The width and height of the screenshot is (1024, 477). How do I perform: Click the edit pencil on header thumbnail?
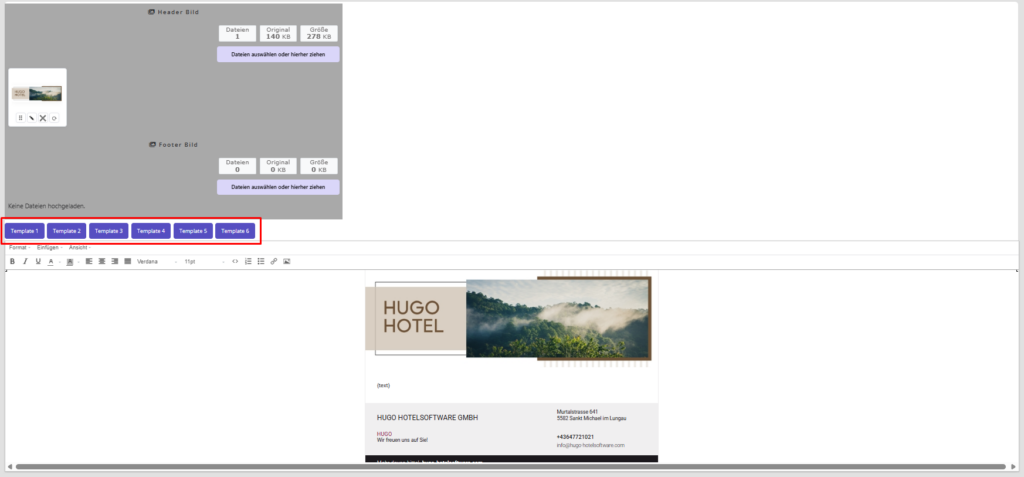(31, 118)
